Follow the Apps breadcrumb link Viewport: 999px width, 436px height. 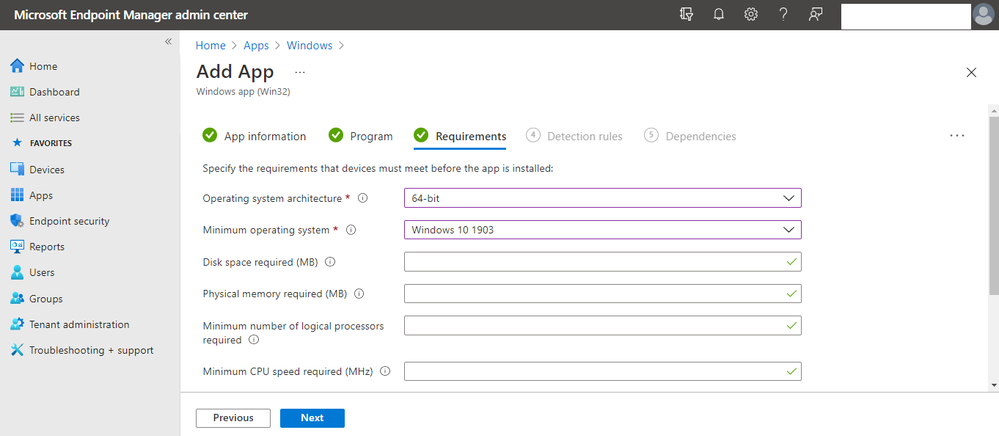256,45
